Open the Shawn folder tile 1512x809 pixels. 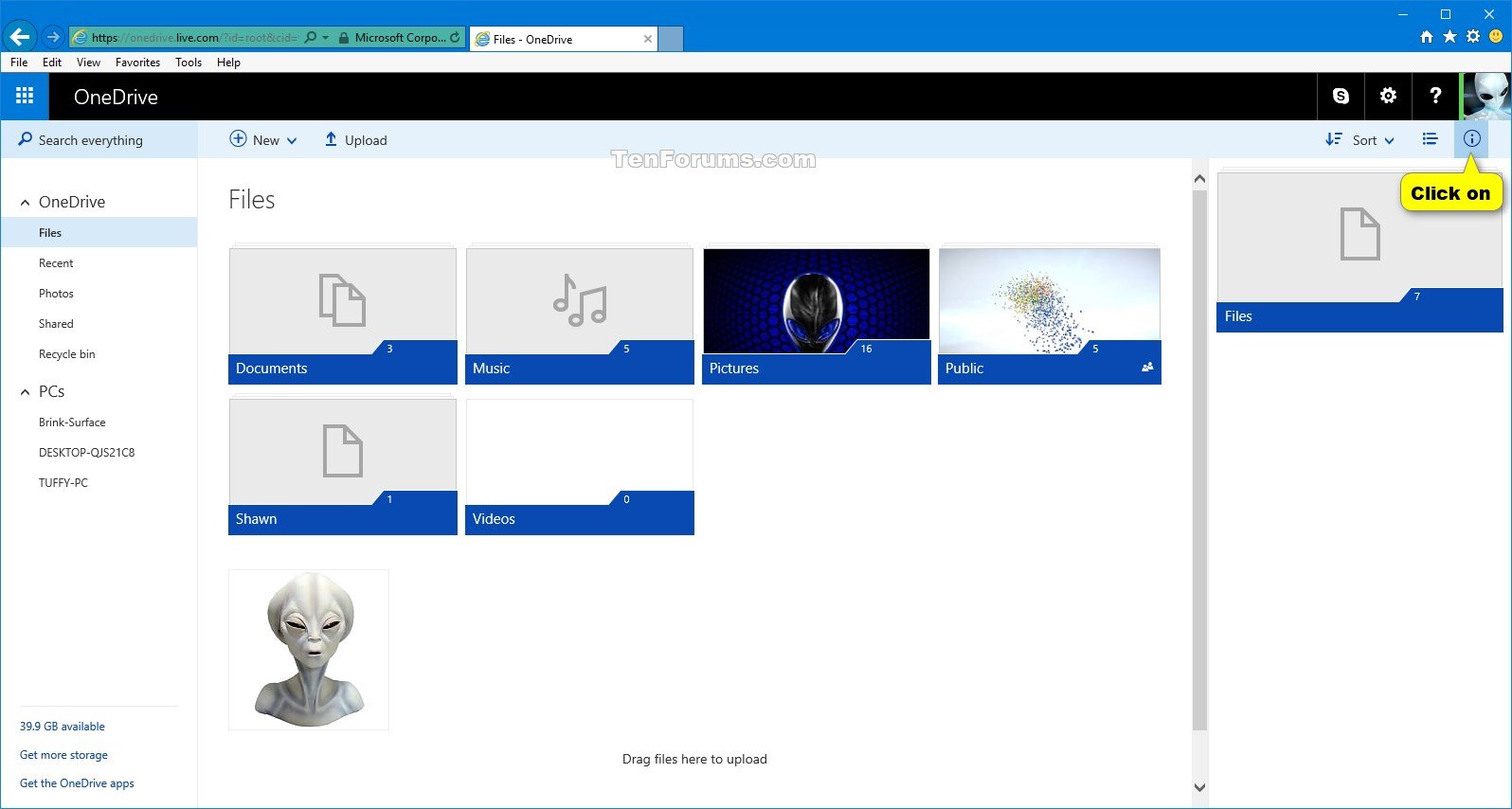[343, 466]
